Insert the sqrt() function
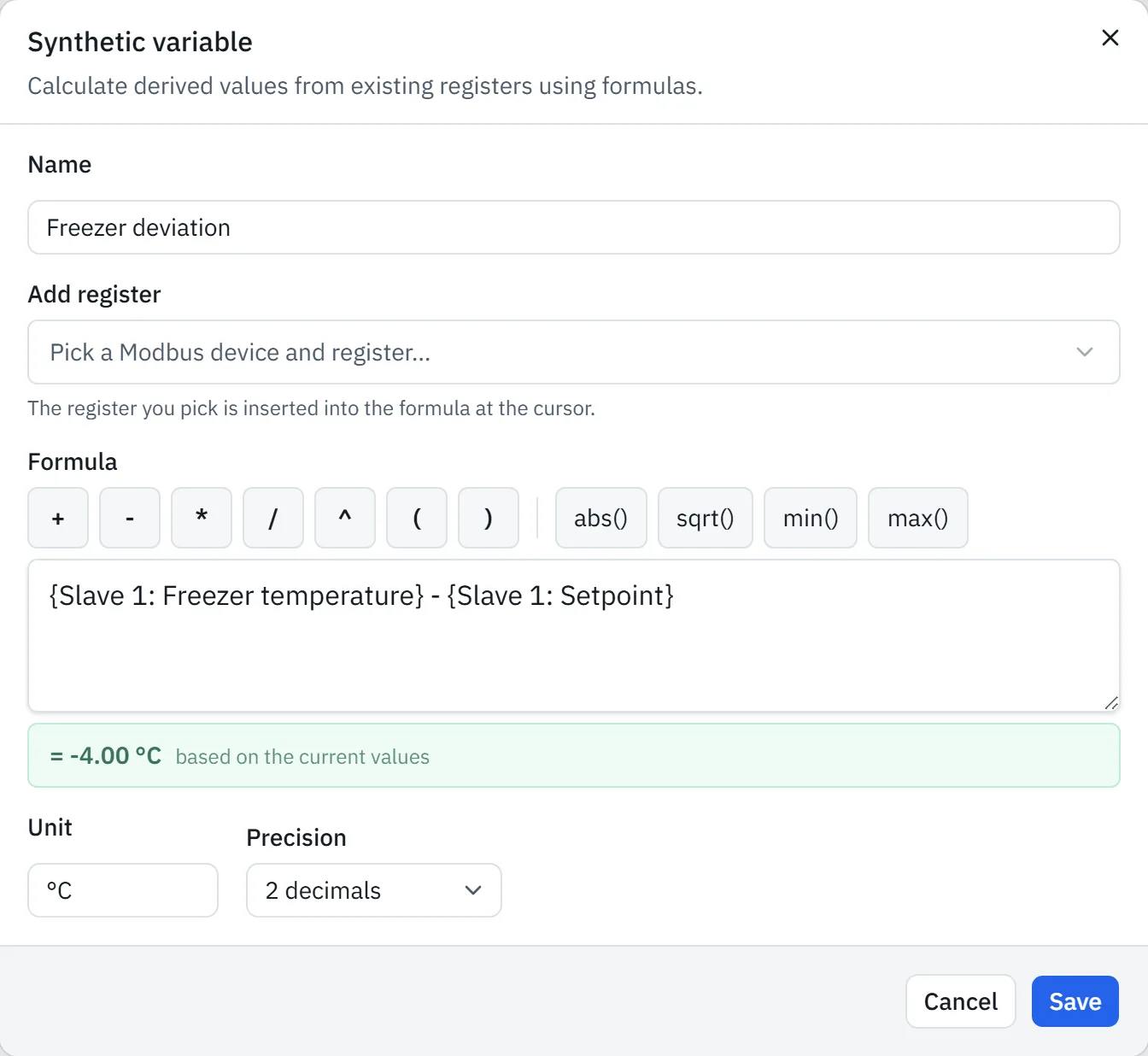 (706, 518)
